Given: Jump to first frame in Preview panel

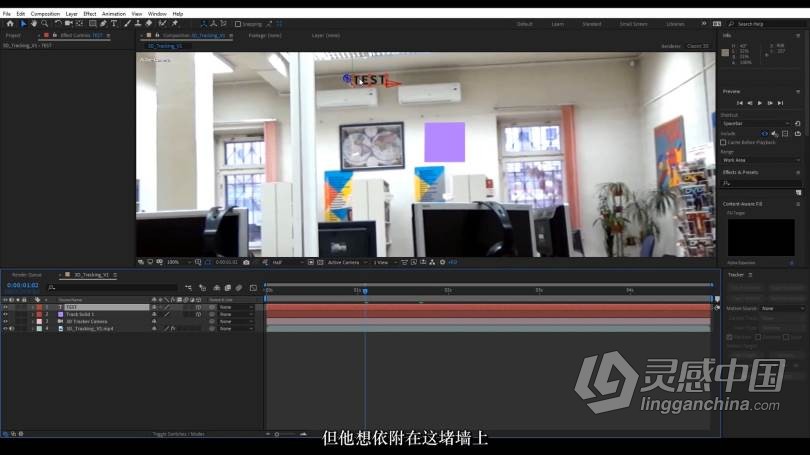Looking at the screenshot, I should point(740,103).
